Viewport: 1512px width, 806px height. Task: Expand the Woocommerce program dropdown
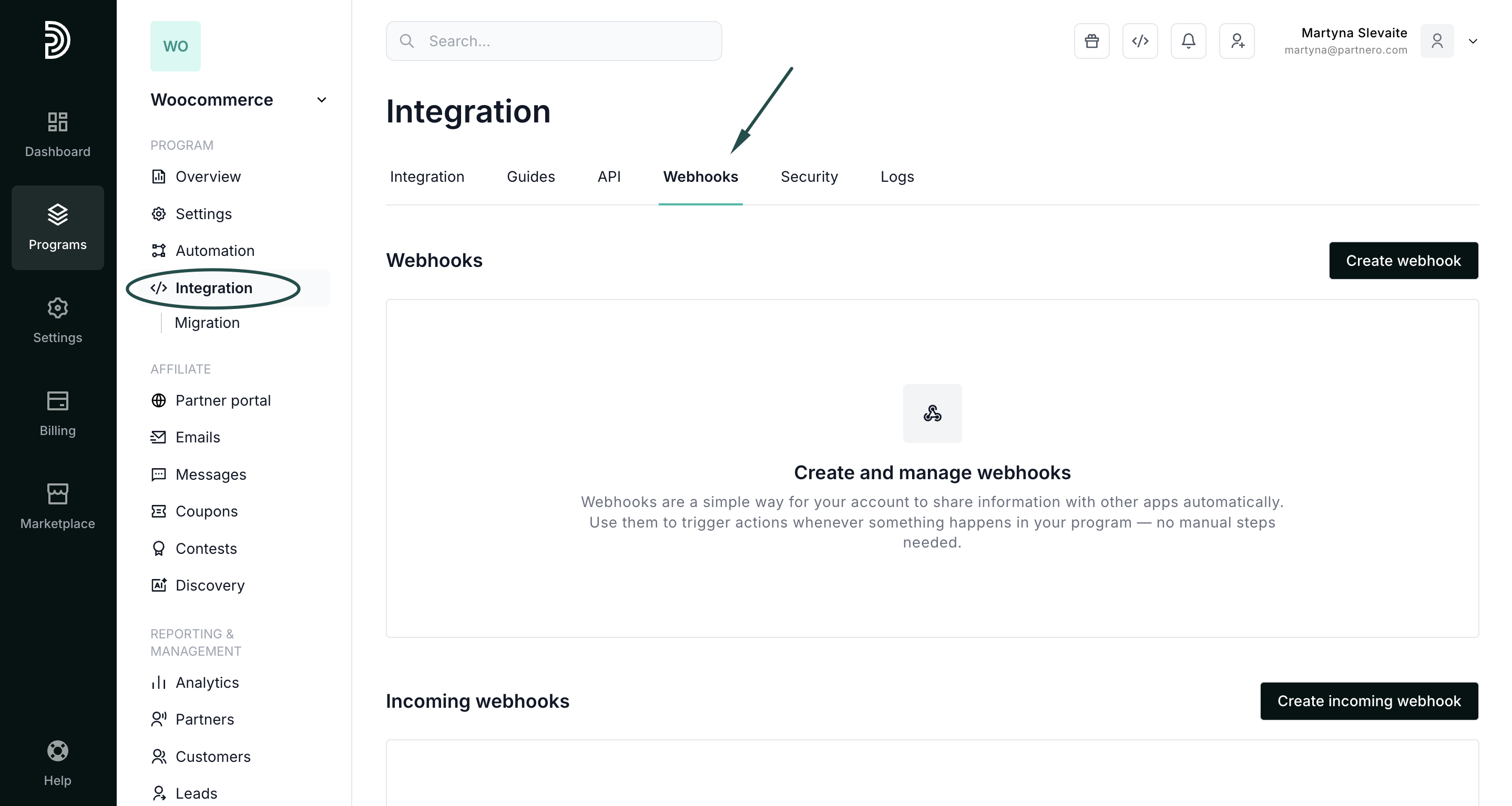[x=321, y=100]
